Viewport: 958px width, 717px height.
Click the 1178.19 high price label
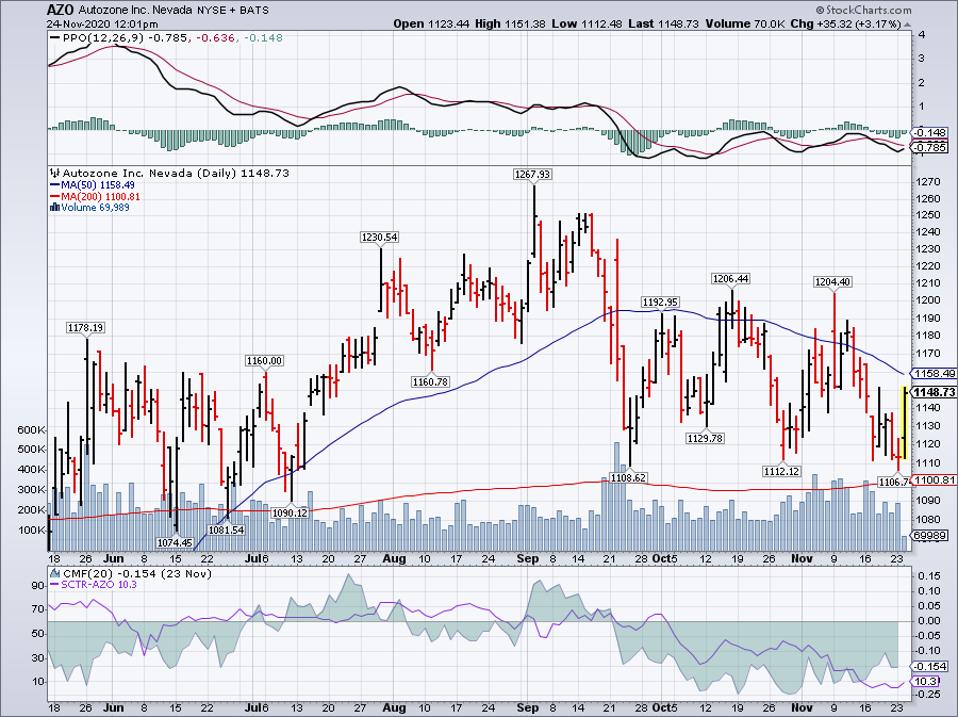click(86, 328)
